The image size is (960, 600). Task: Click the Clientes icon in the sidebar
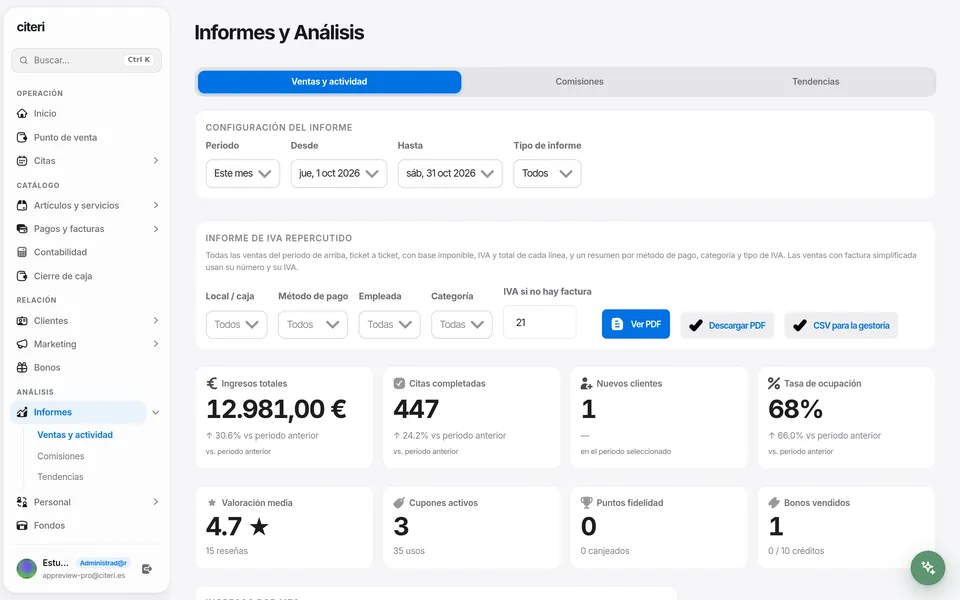pyautogui.click(x=22, y=321)
